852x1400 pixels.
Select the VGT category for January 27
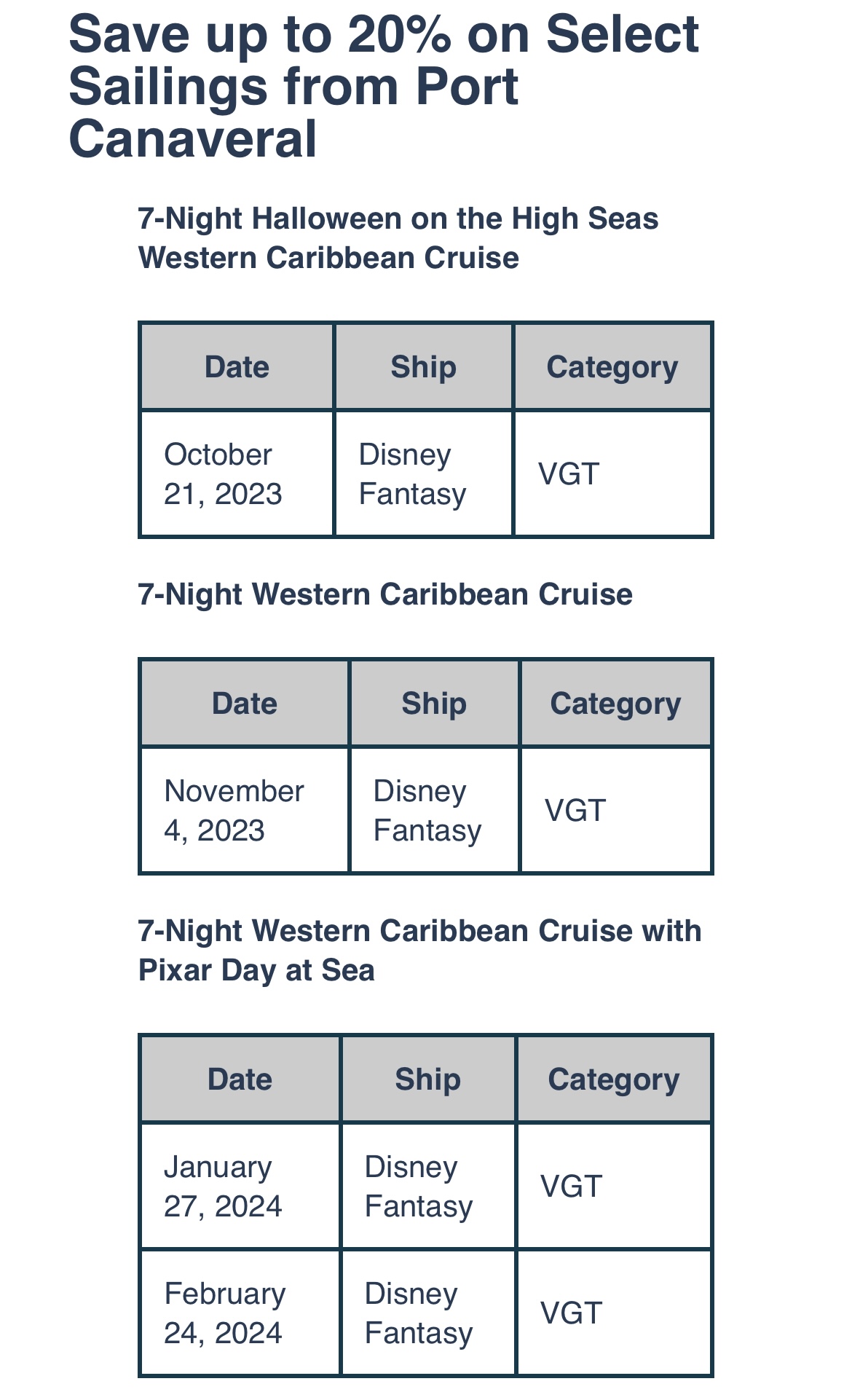[571, 1187]
